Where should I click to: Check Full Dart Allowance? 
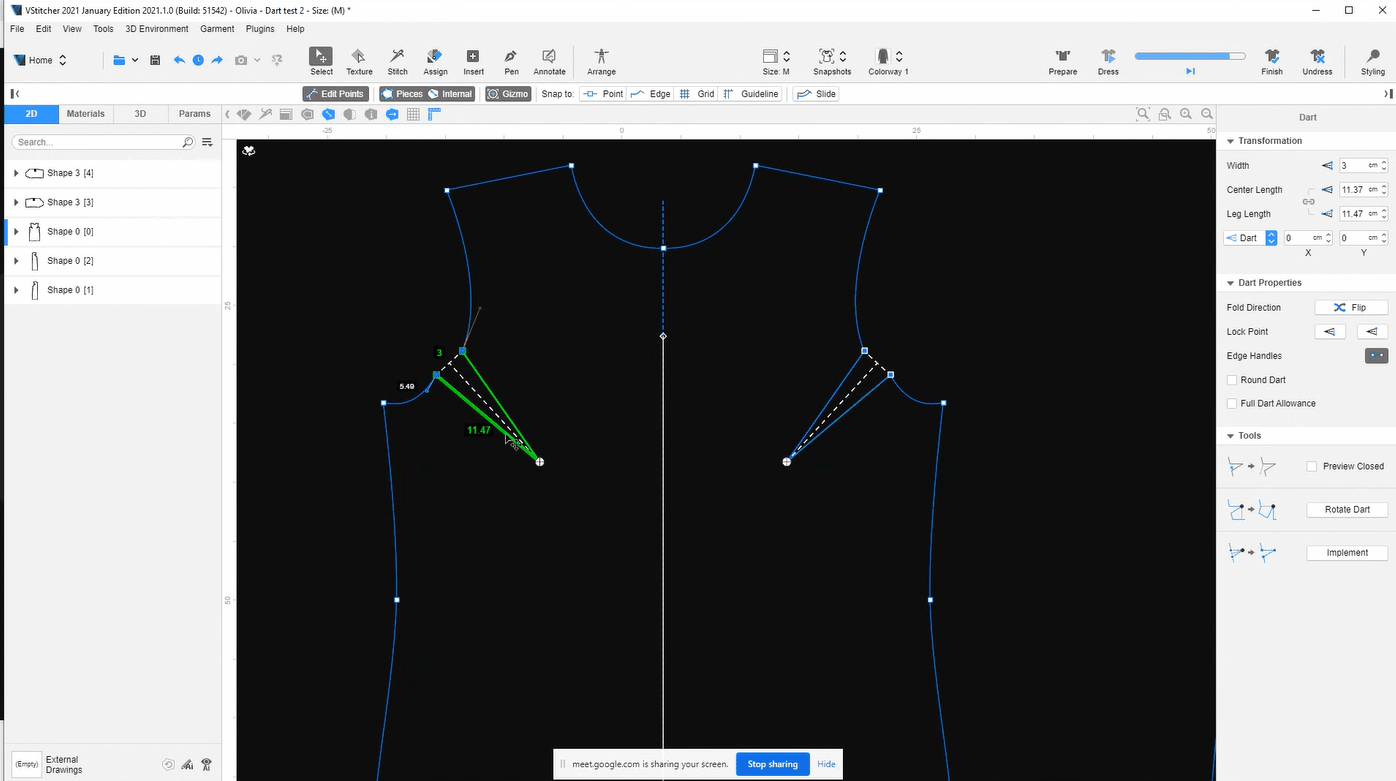1232,404
